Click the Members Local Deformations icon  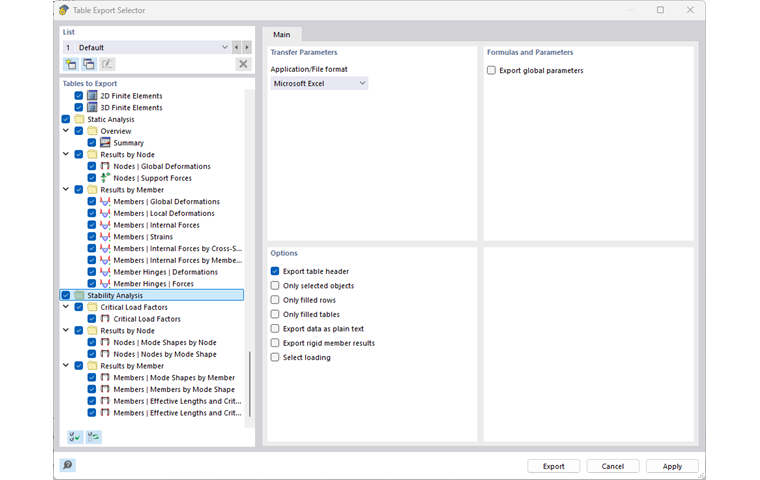(105, 213)
